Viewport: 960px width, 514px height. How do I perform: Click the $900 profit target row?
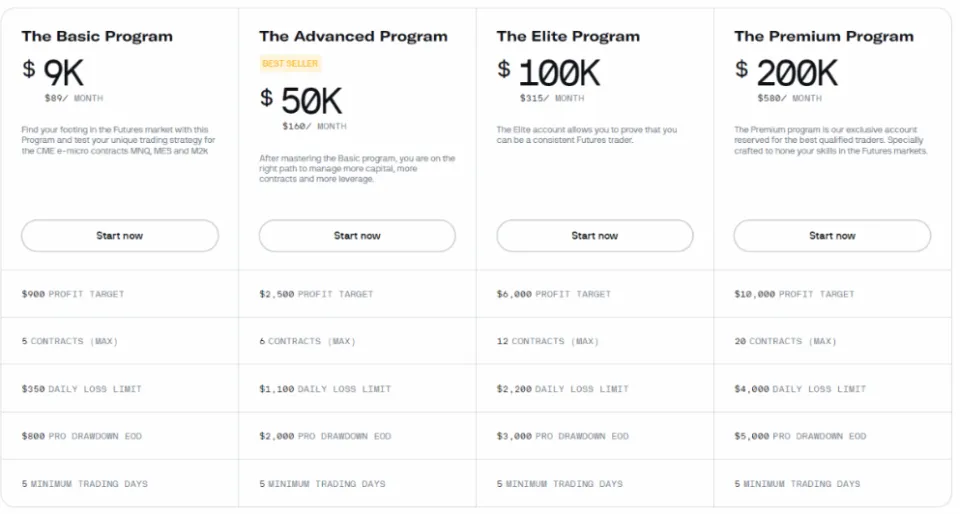(73, 294)
